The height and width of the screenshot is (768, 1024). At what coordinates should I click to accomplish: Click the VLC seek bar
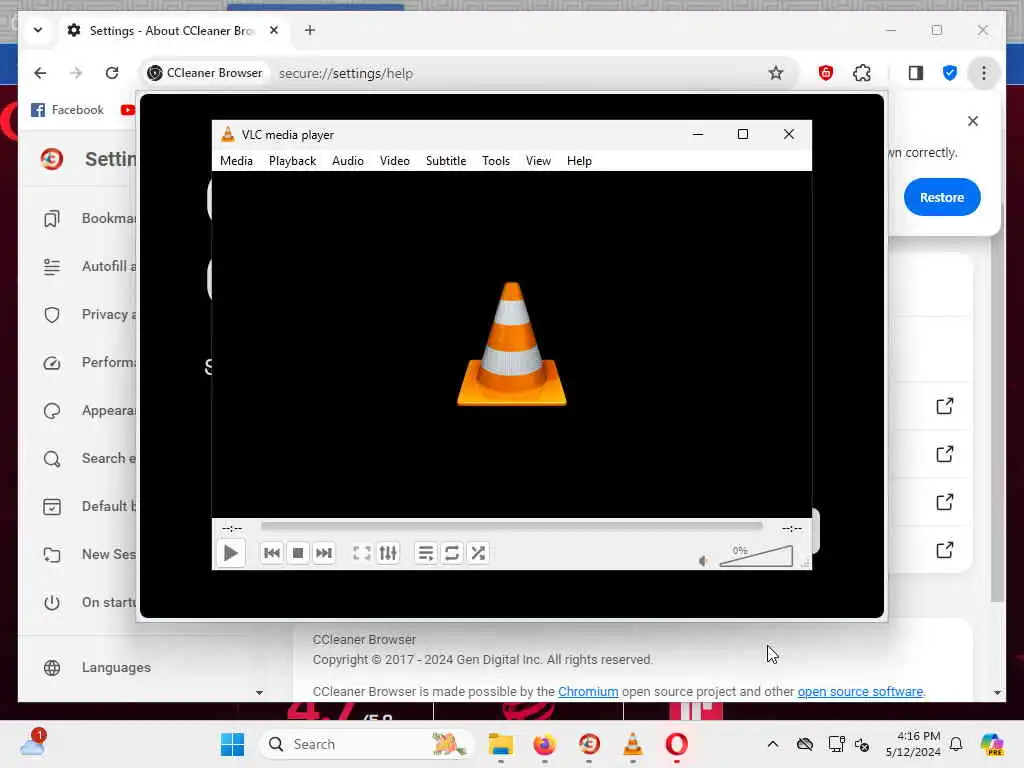point(511,526)
